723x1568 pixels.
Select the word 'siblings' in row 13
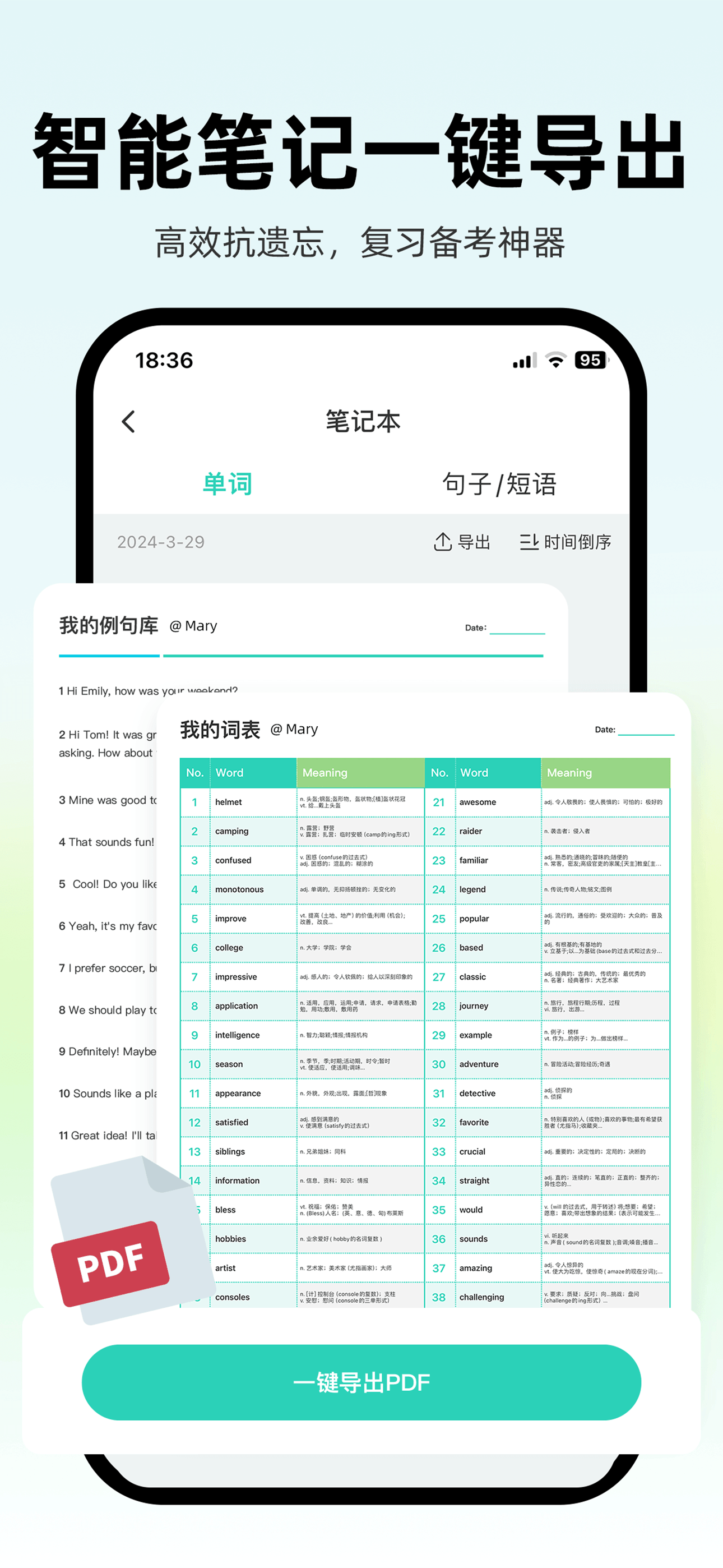[x=230, y=1152]
